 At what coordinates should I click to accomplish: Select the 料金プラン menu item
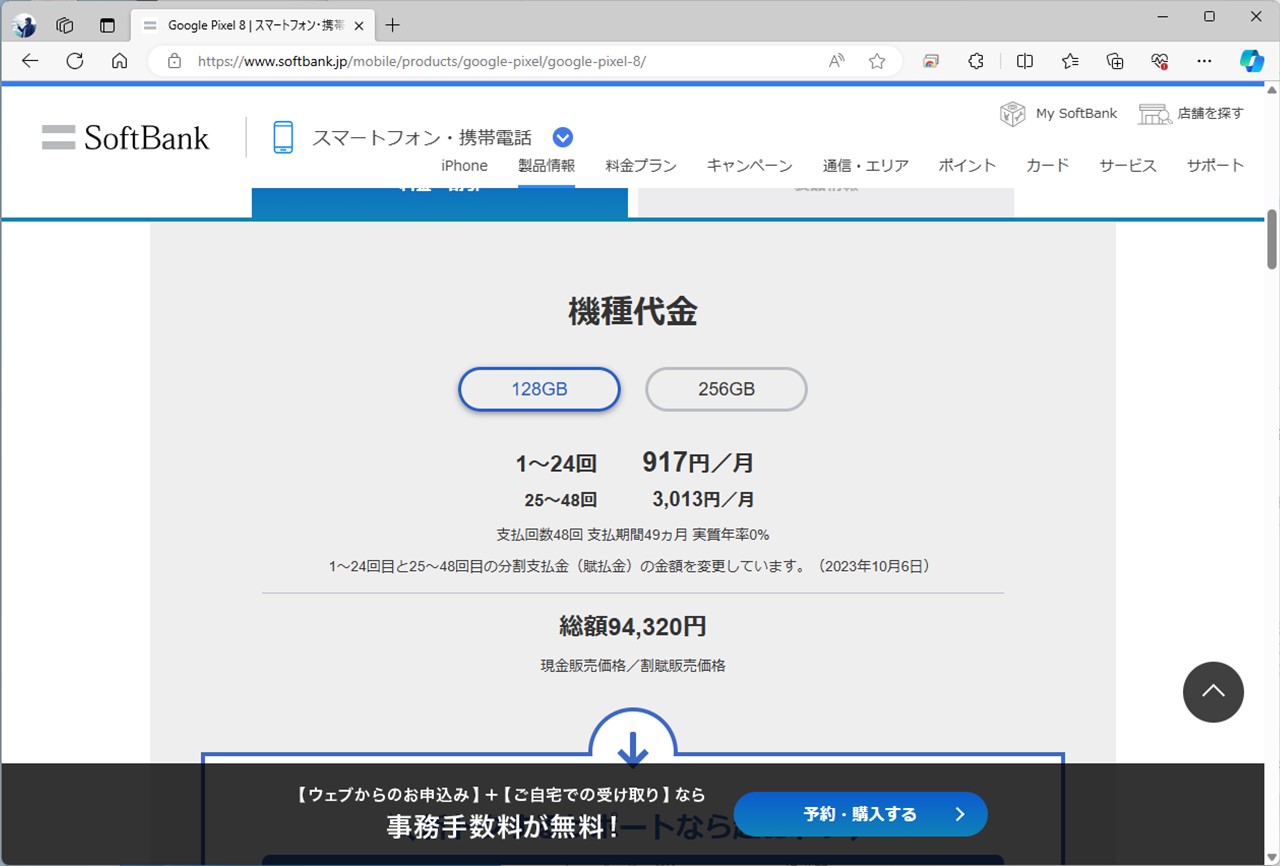(640, 165)
